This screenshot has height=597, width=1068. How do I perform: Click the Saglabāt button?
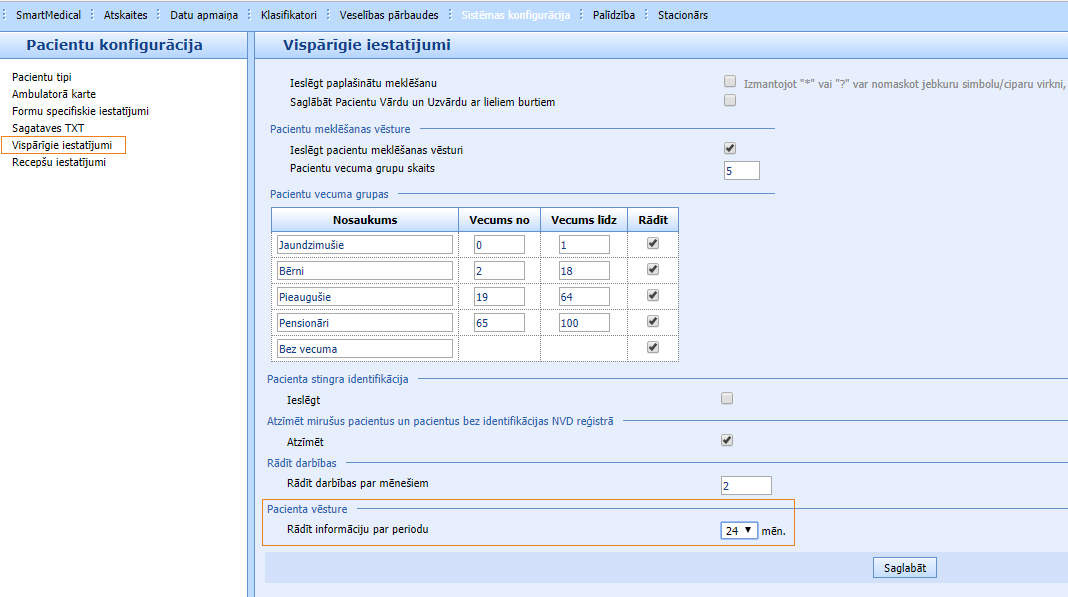904,569
